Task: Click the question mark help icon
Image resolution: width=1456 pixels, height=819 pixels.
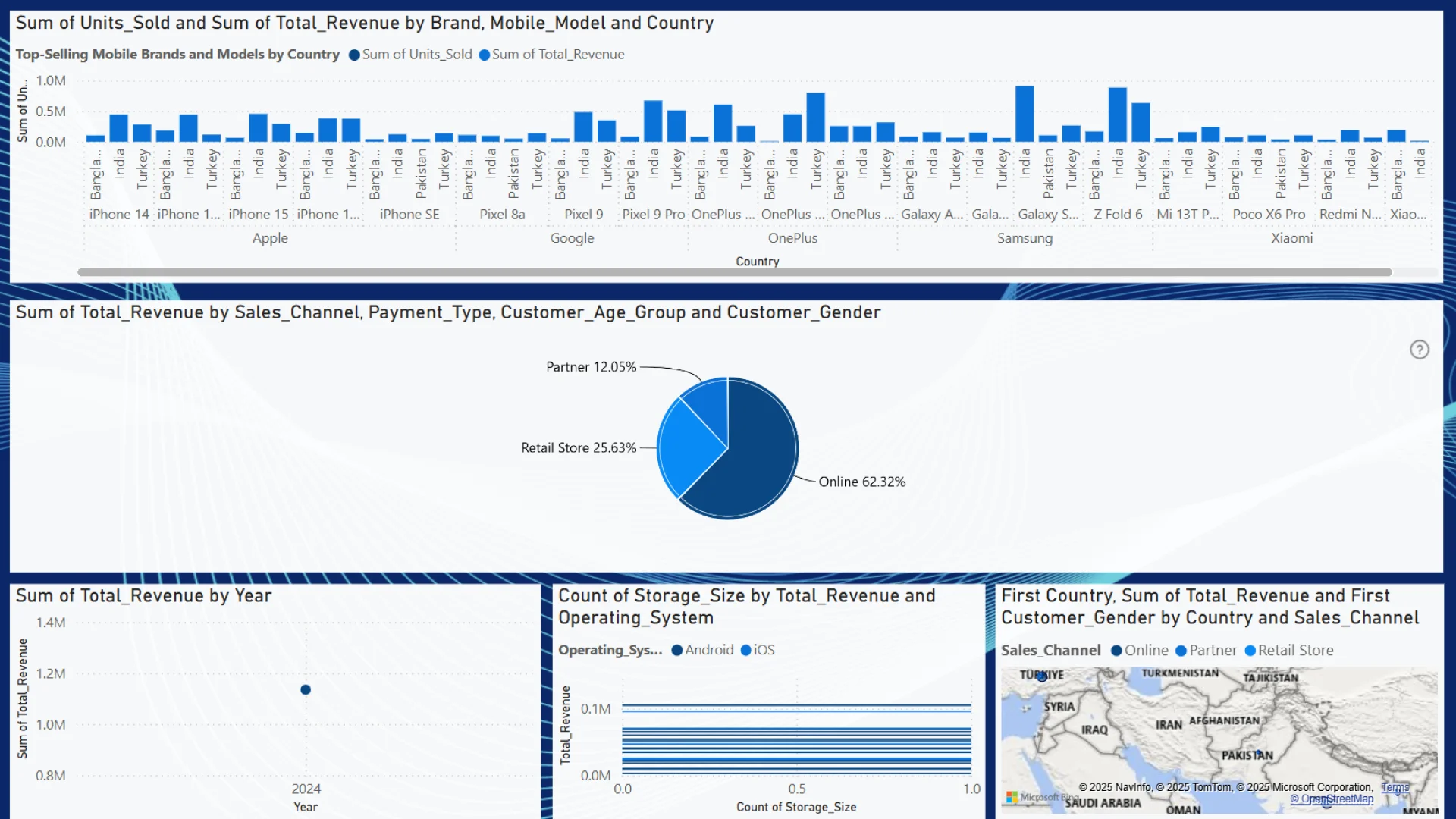Action: coord(1419,350)
